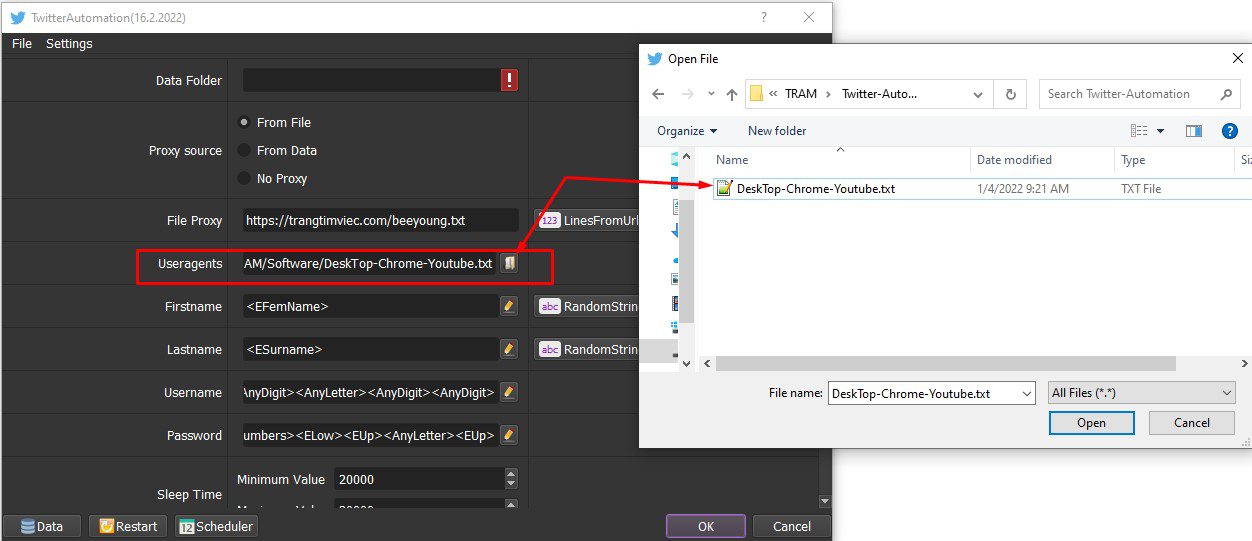This screenshot has width=1252, height=541.
Task: Click the Username pattern field
Action: [x=371, y=392]
